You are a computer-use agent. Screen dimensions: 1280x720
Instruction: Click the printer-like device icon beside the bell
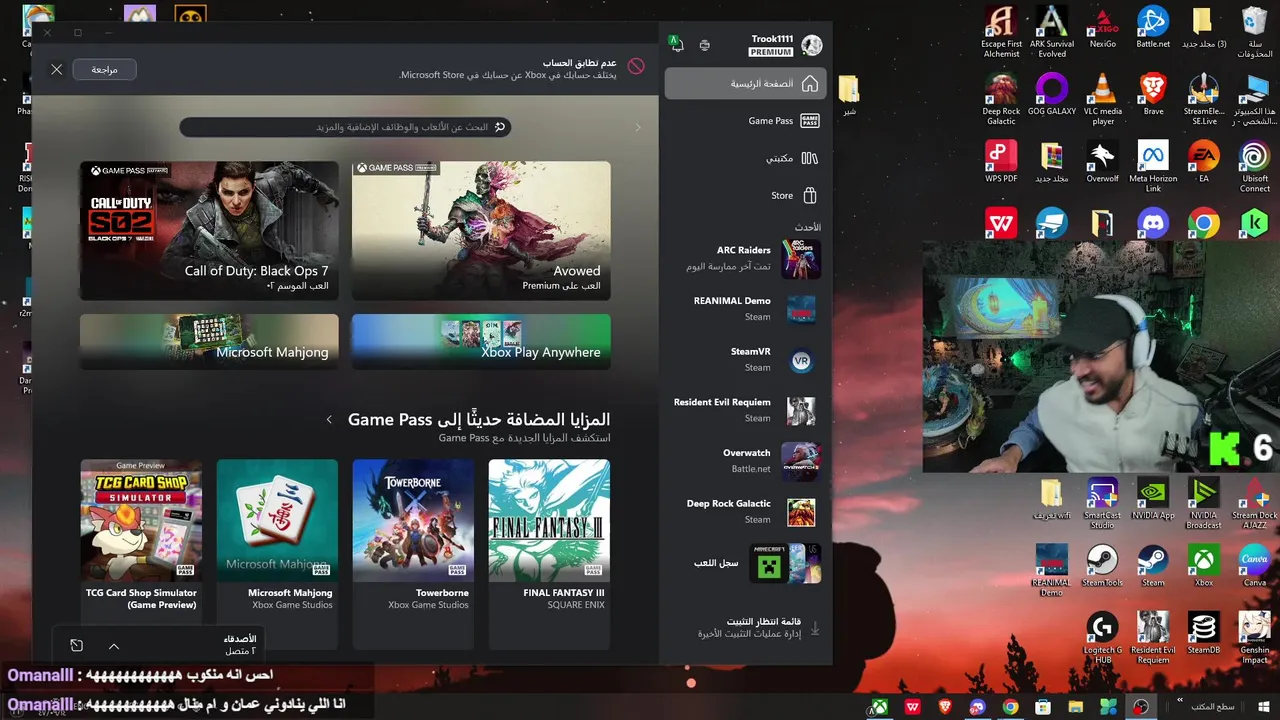705,45
